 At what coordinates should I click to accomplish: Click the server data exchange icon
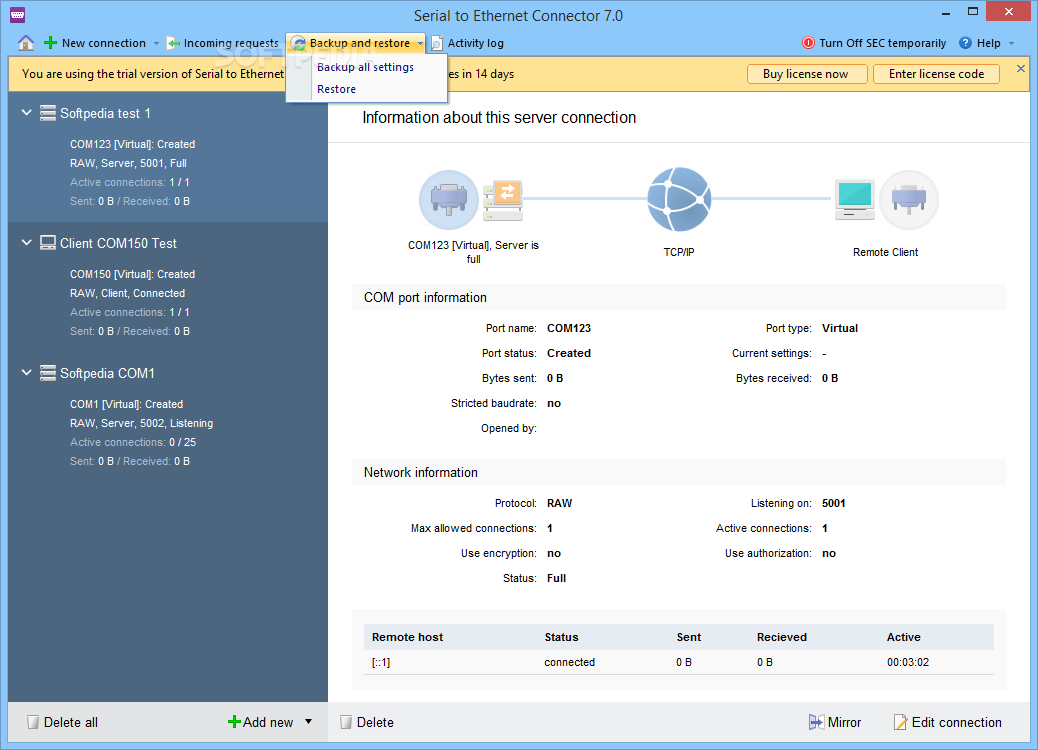coord(503,201)
